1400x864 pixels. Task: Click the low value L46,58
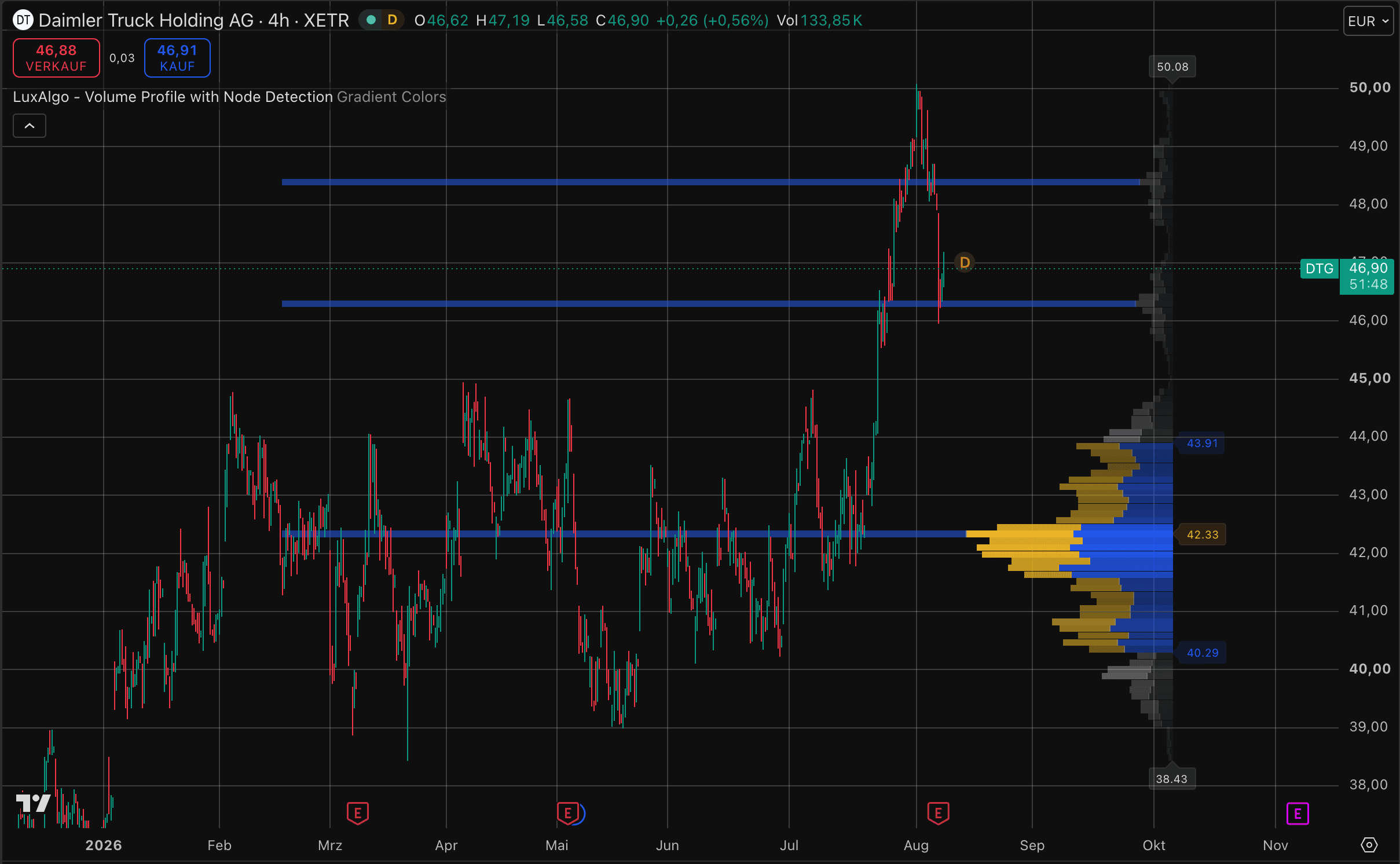tap(563, 20)
